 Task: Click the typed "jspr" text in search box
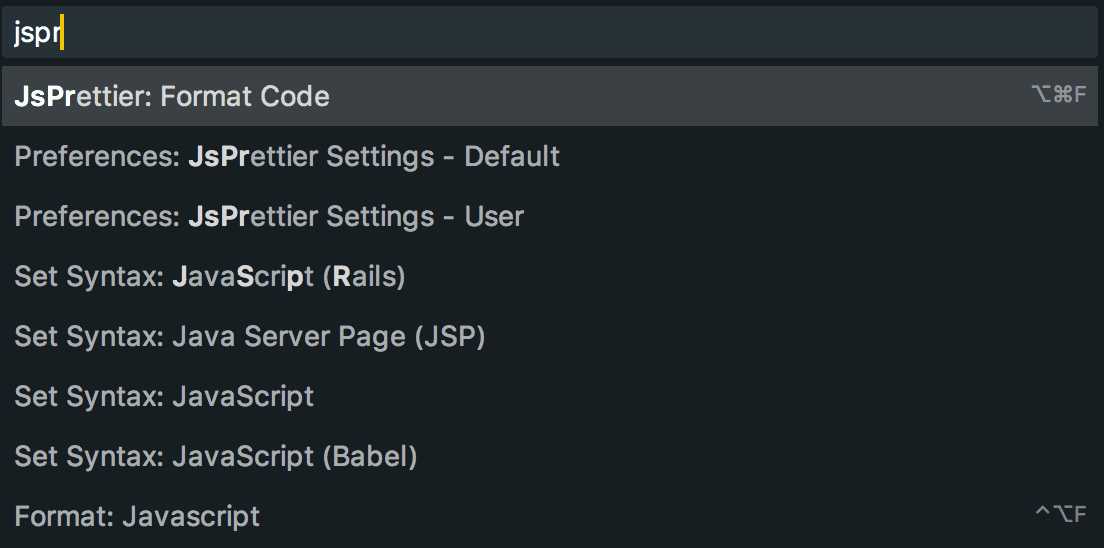pyautogui.click(x=37, y=35)
